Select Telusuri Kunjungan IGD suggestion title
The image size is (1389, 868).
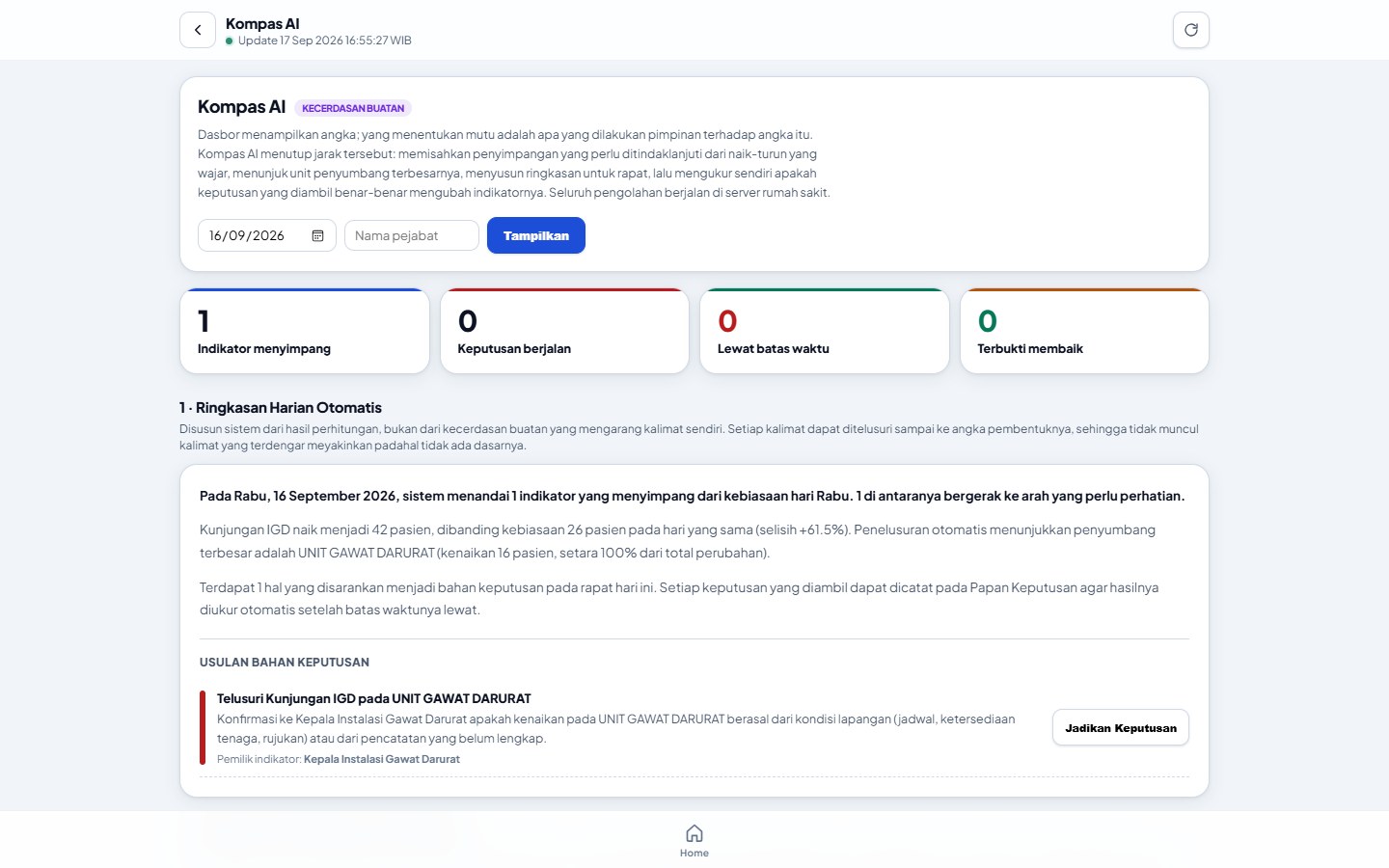[x=374, y=698]
